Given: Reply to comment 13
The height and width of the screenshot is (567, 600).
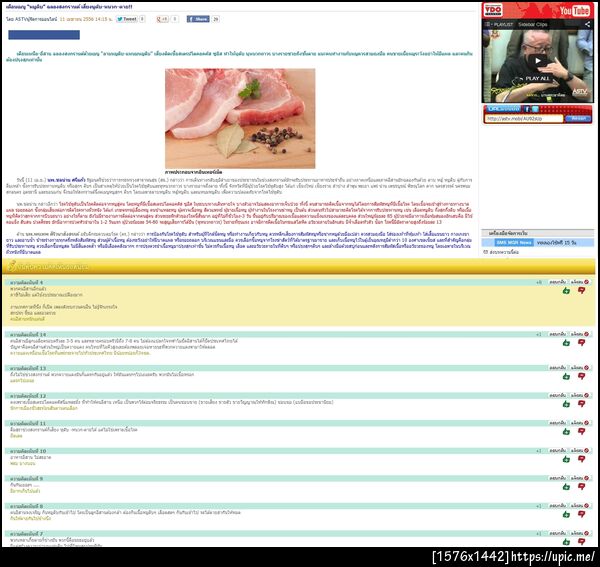Looking at the screenshot, I should coord(557,368).
